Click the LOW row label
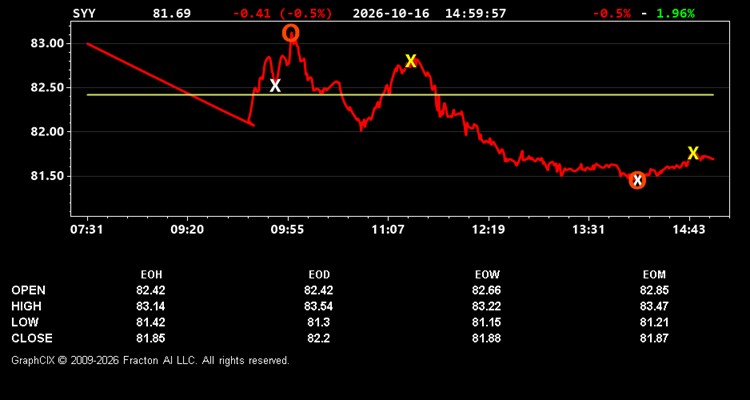Image resolution: width=750 pixels, height=400 pixels. [25, 322]
